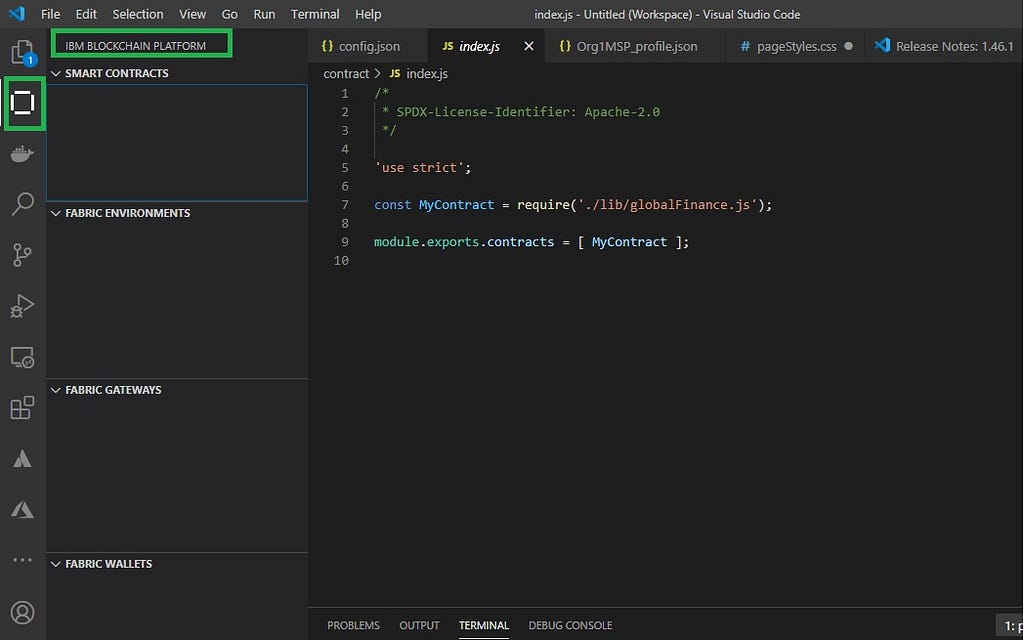The image size is (1024, 640).
Task: Open the Docker view with the whale icon
Action: tap(22, 154)
